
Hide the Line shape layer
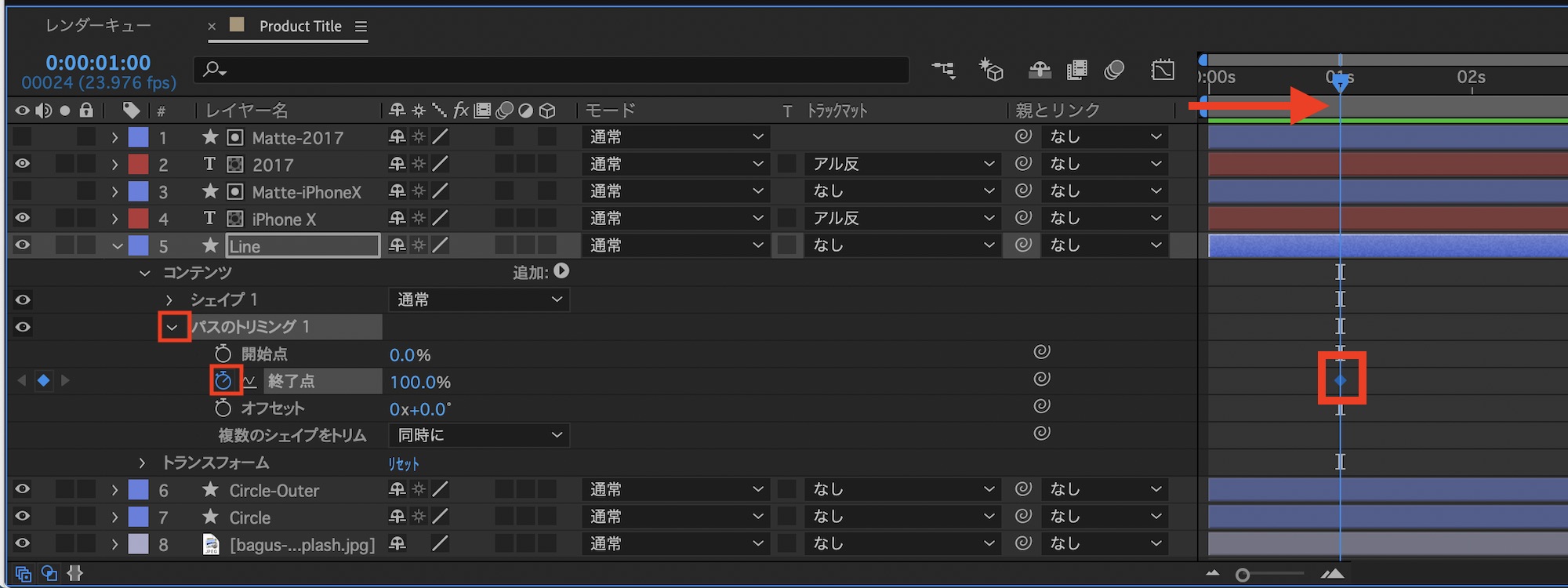23,245
